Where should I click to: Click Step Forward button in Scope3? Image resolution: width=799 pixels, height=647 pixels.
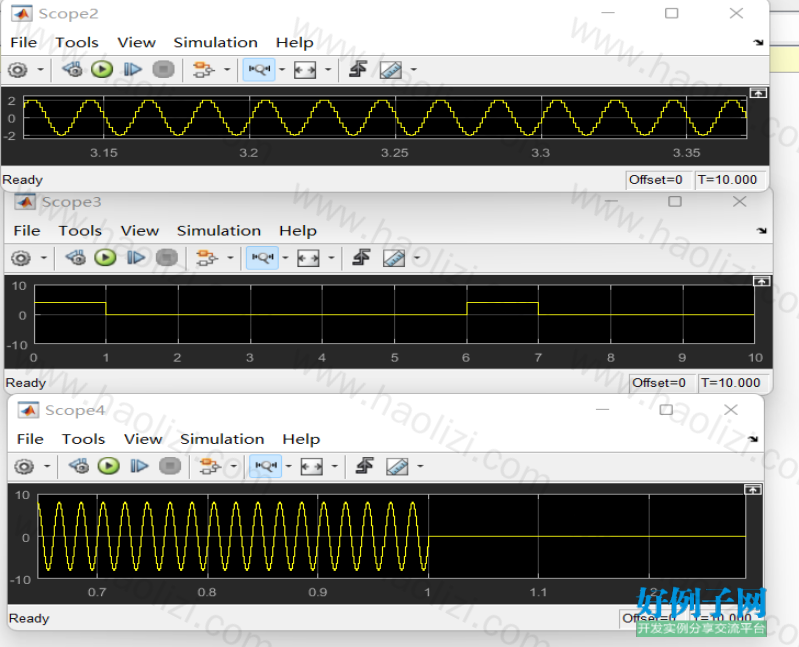136,257
